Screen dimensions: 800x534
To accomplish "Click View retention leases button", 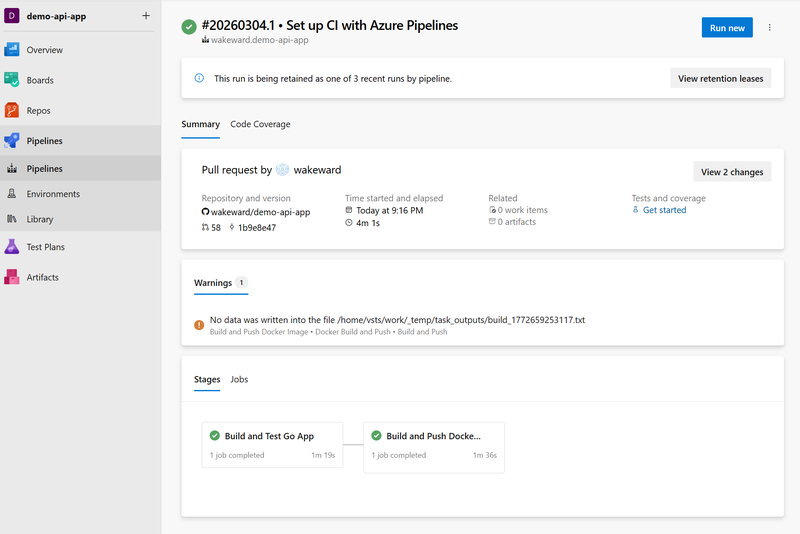I will [x=720, y=78].
